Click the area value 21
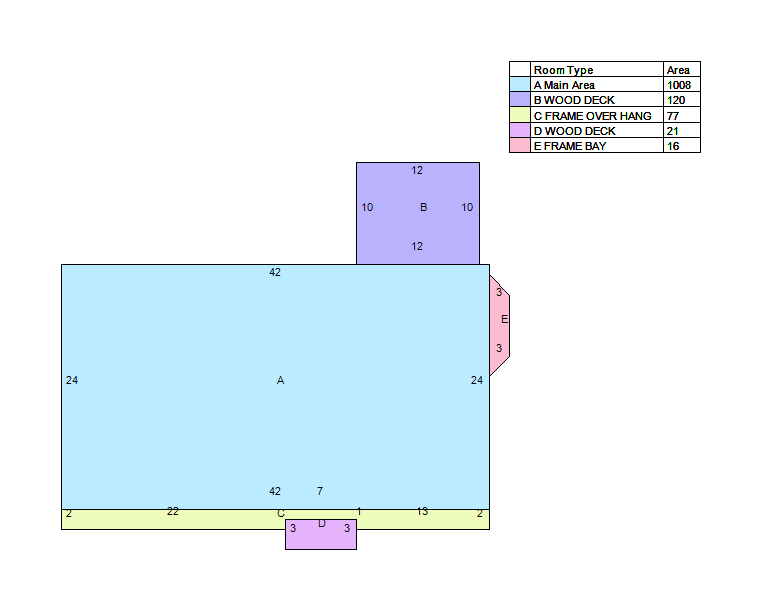Viewport: 762px width, 611px height. 673,131
